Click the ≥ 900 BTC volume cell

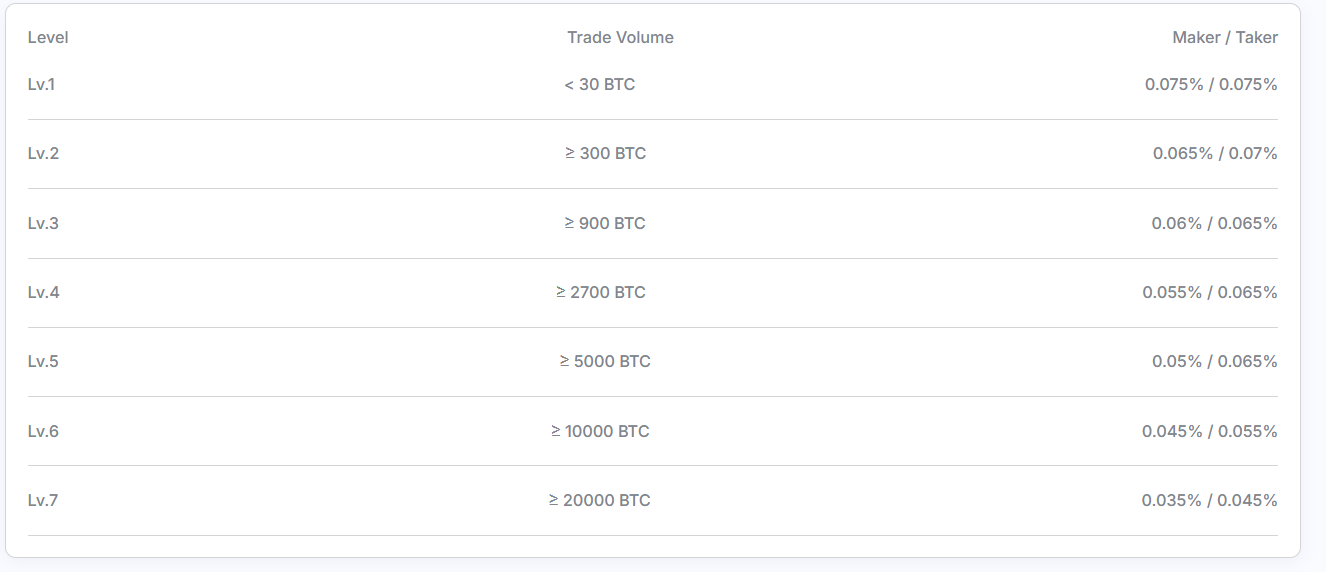(x=605, y=223)
